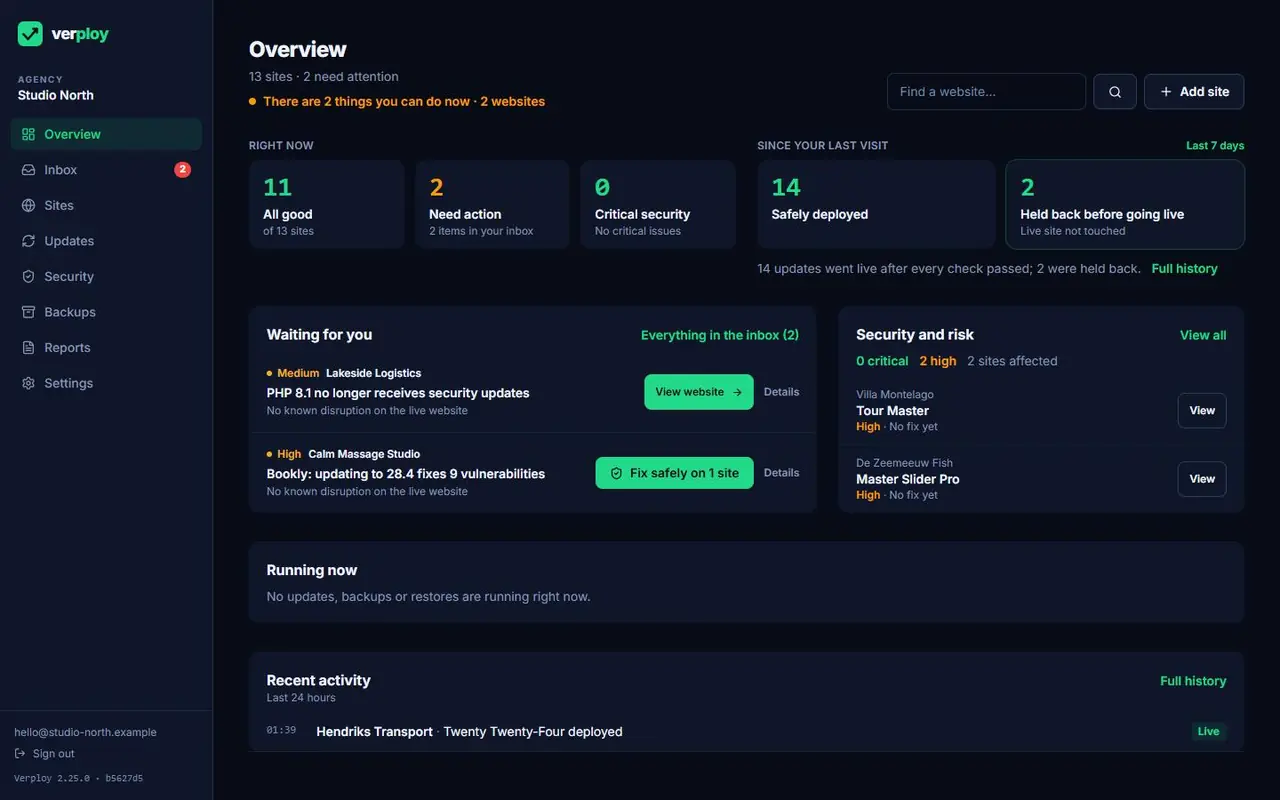Click the arrow icon on View website button
Image resolution: width=1280 pixels, height=800 pixels.
pos(737,392)
